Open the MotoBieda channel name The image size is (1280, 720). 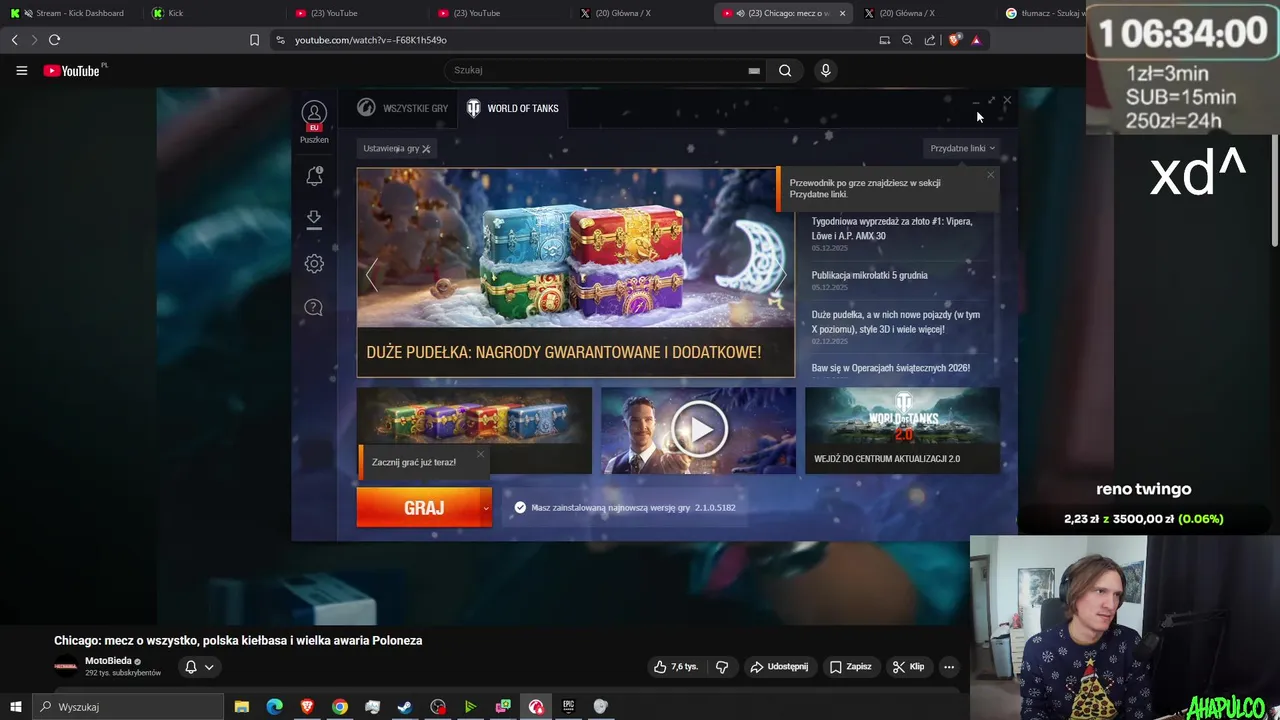(x=108, y=661)
